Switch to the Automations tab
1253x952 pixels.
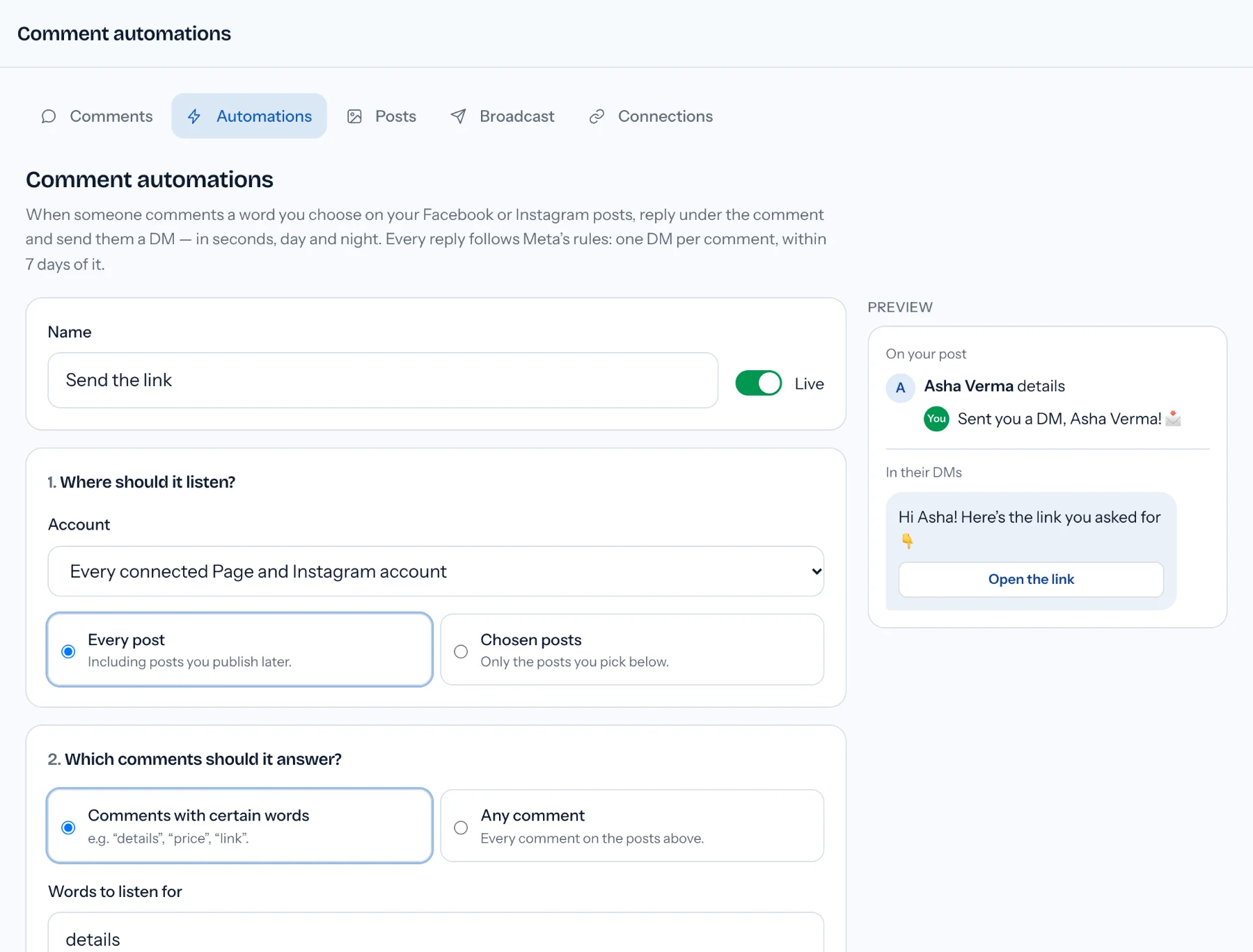tap(249, 116)
